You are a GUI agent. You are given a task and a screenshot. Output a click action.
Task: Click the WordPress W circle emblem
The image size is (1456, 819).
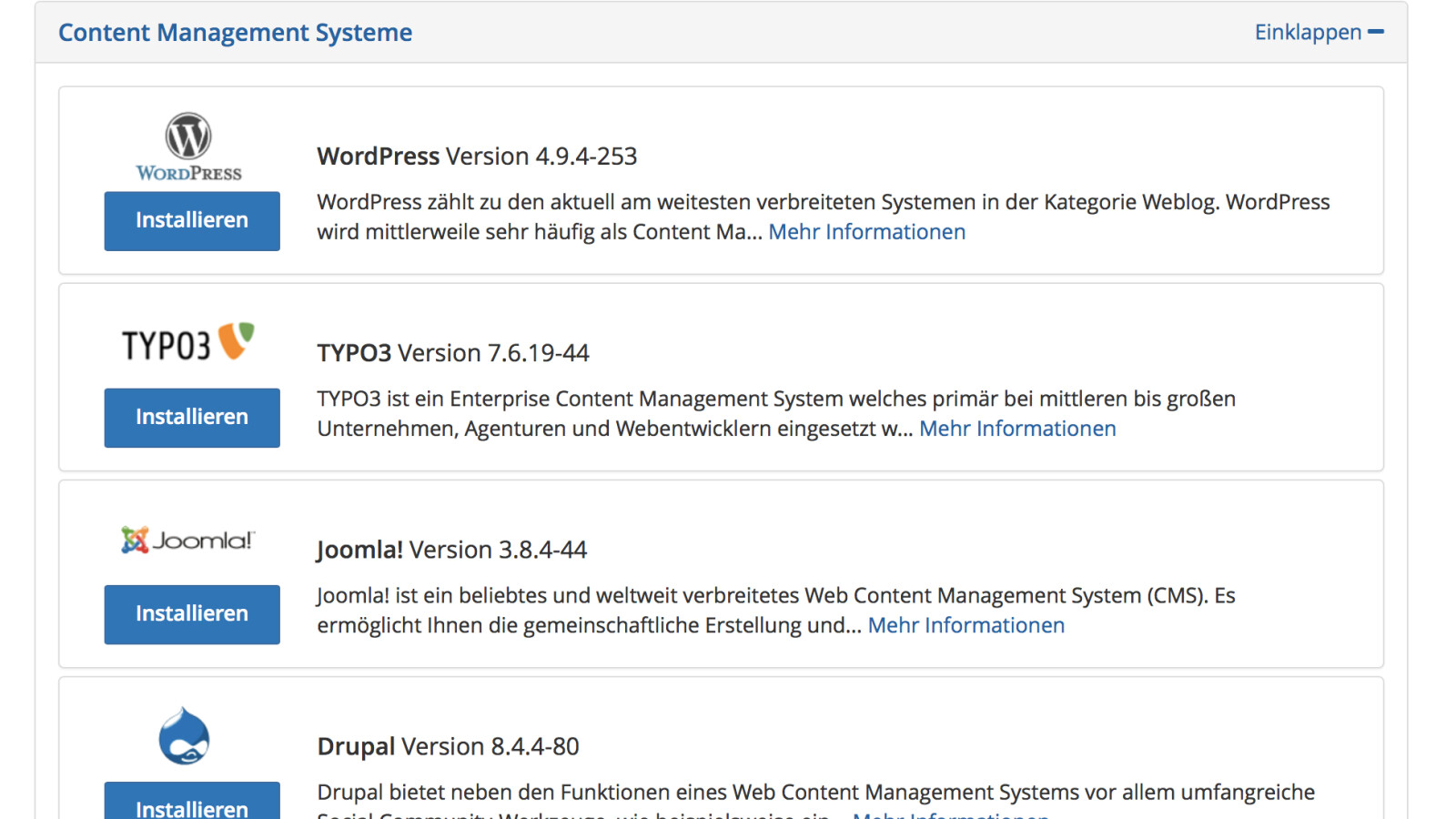click(x=188, y=135)
